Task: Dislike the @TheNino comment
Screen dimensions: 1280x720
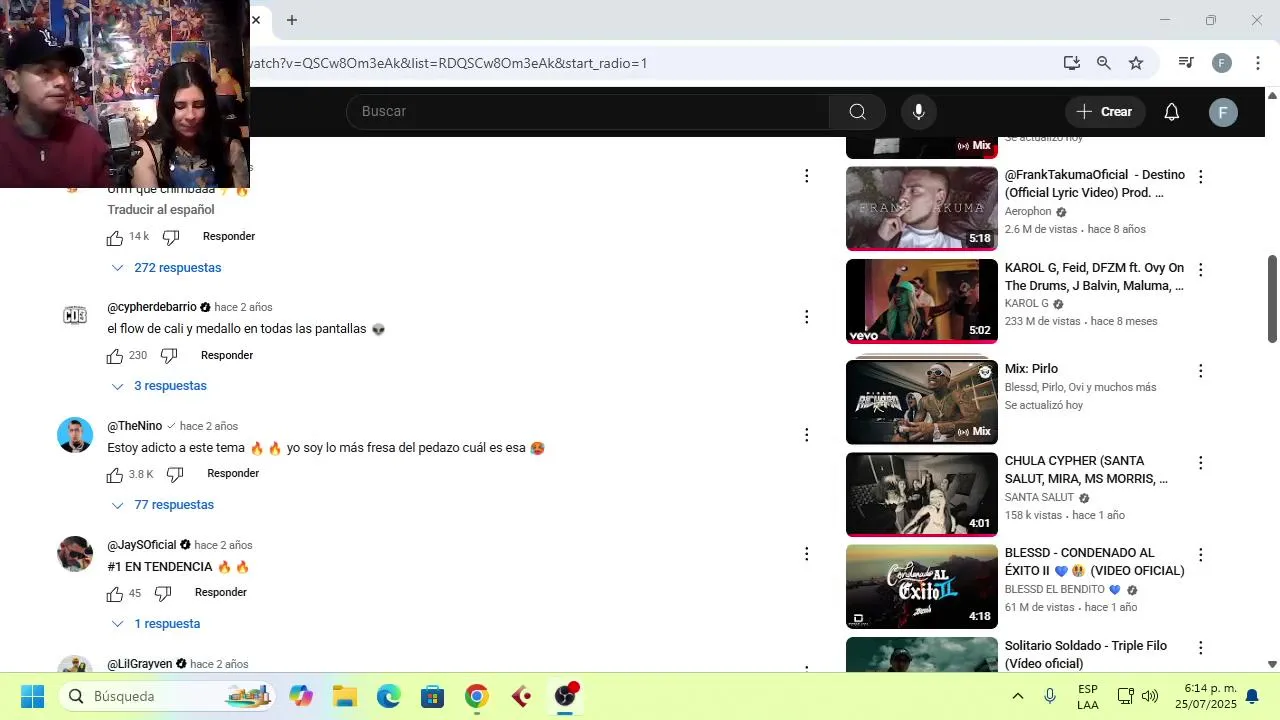Action: pyautogui.click(x=175, y=475)
